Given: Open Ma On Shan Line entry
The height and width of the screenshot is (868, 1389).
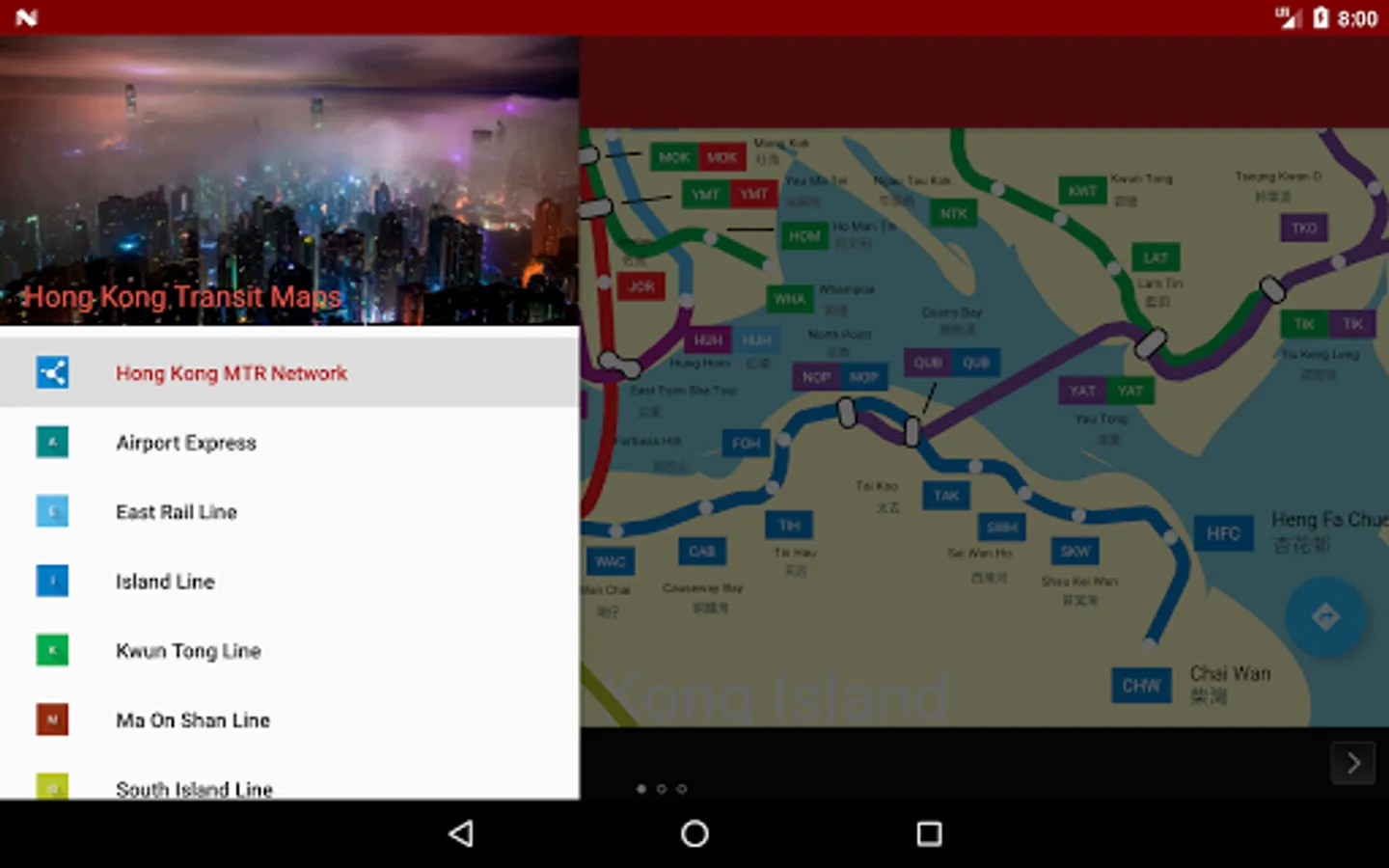Looking at the screenshot, I should coord(289,720).
